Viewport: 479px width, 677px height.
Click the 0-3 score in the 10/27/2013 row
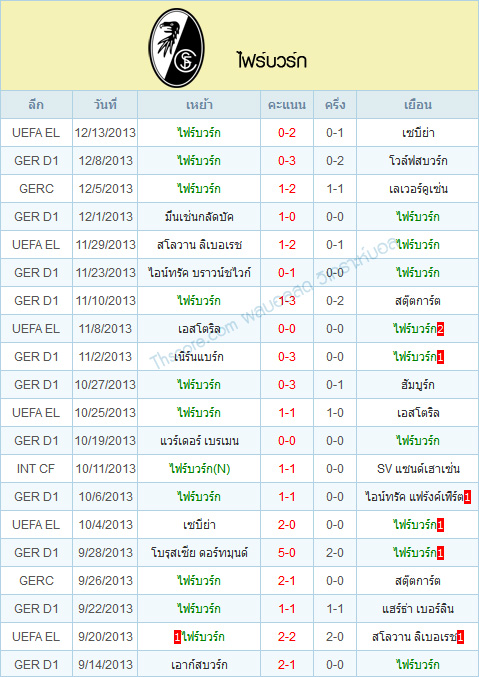(x=287, y=385)
